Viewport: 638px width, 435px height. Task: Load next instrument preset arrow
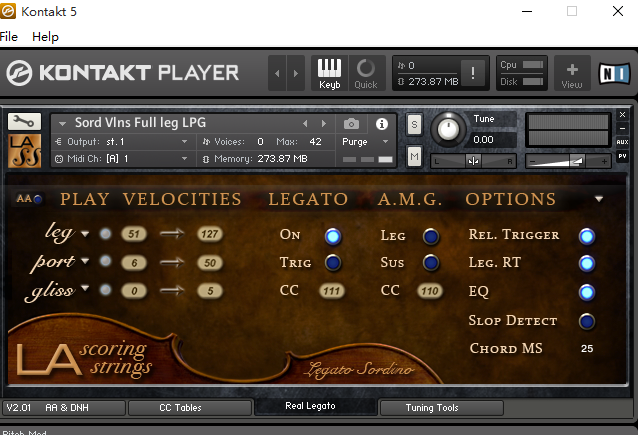pyautogui.click(x=323, y=123)
